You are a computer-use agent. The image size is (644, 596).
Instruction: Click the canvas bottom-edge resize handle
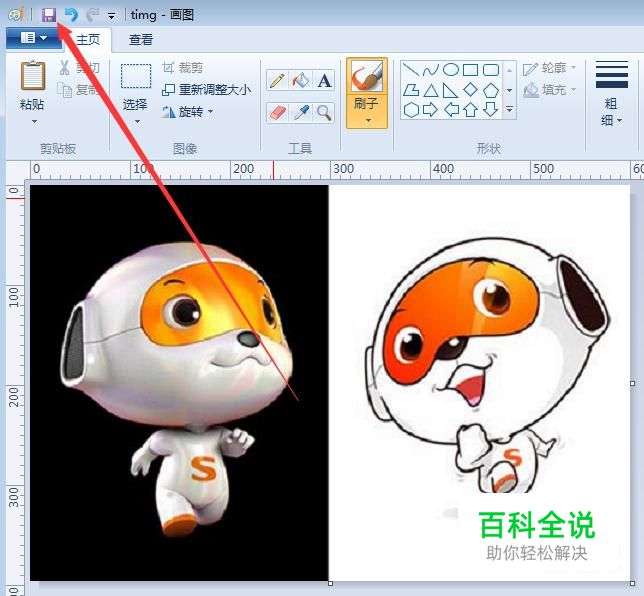331,583
